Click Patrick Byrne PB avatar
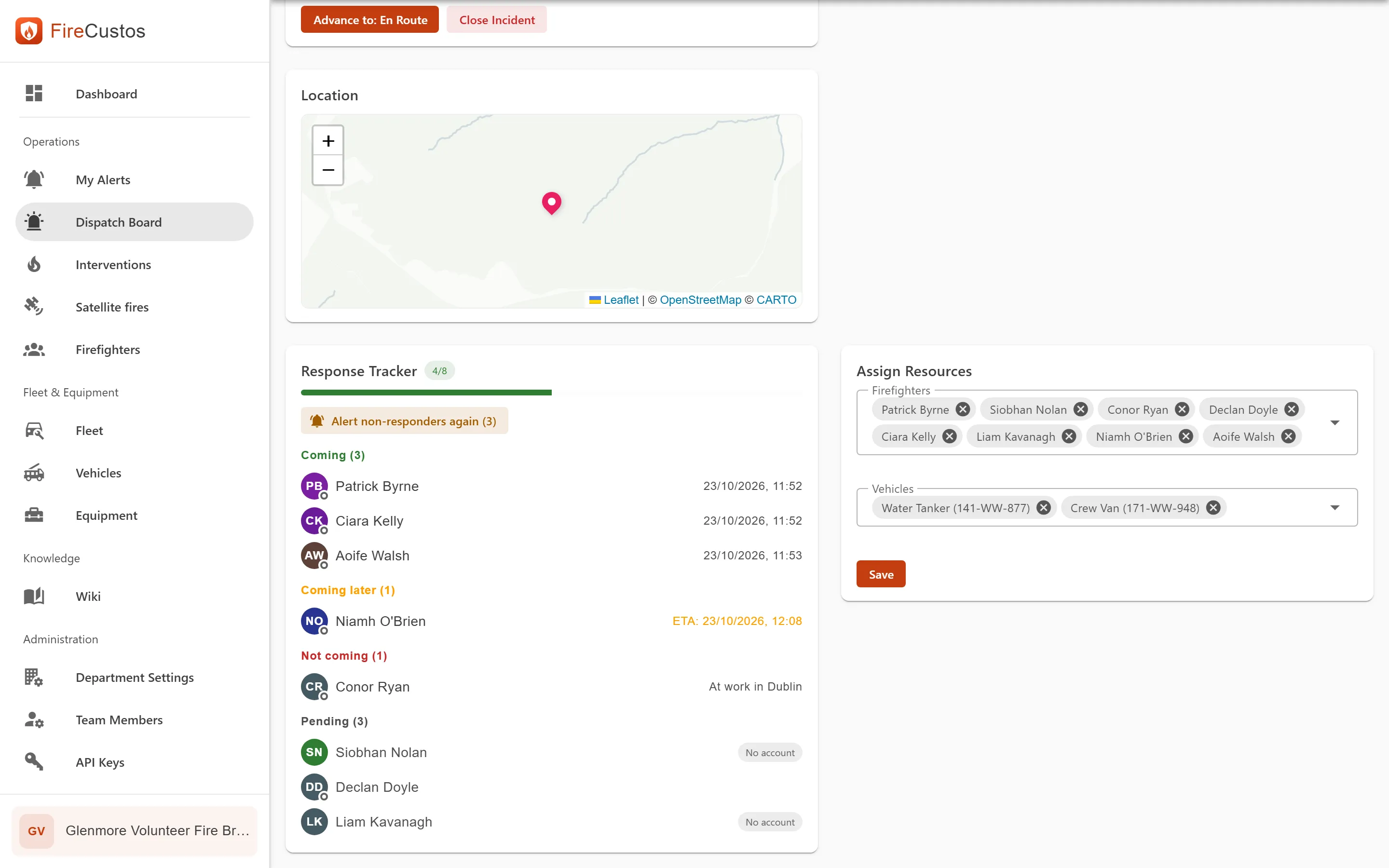 314,486
